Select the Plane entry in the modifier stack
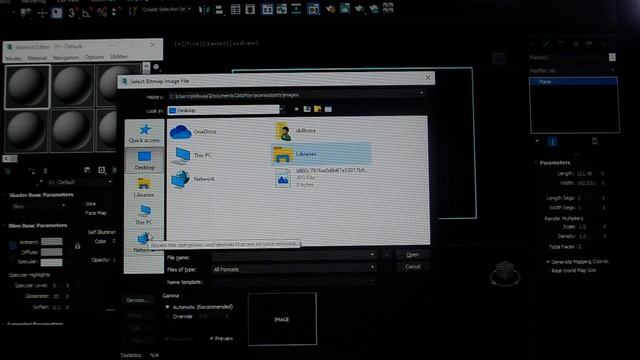Image resolution: width=640 pixels, height=360 pixels. pyautogui.click(x=573, y=82)
